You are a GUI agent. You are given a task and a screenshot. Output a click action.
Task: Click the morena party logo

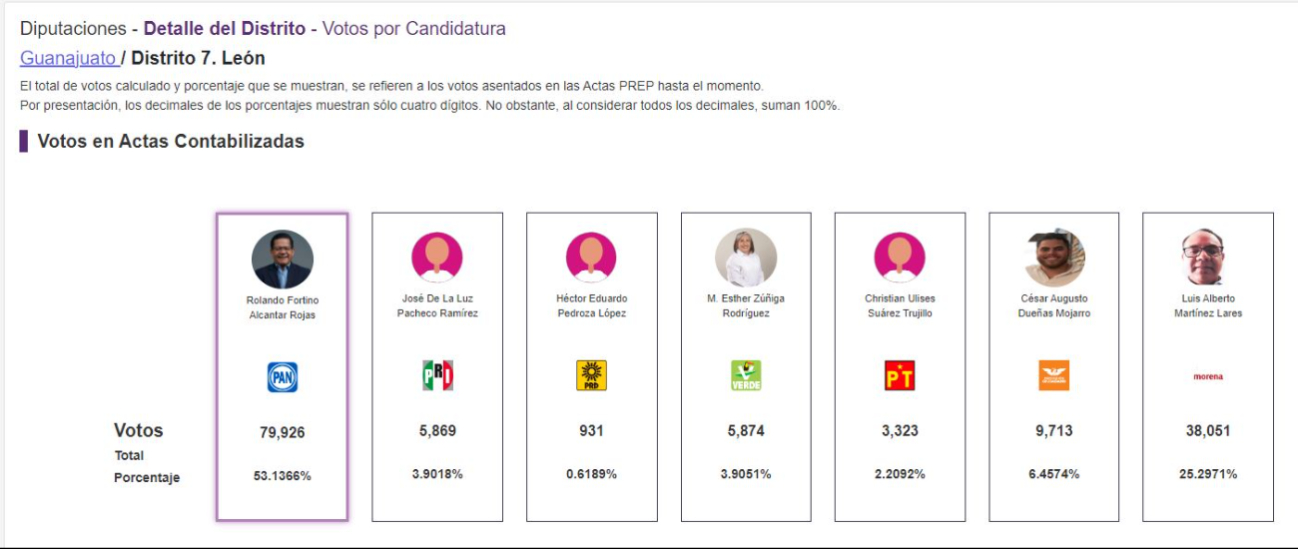pos(1208,377)
